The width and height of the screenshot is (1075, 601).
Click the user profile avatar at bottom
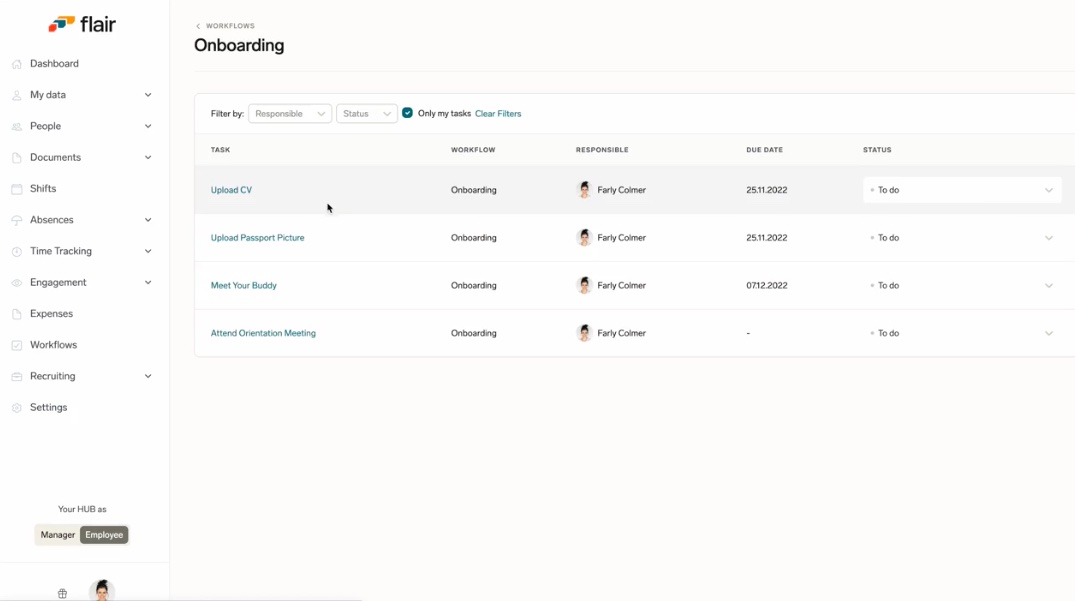coord(102,591)
